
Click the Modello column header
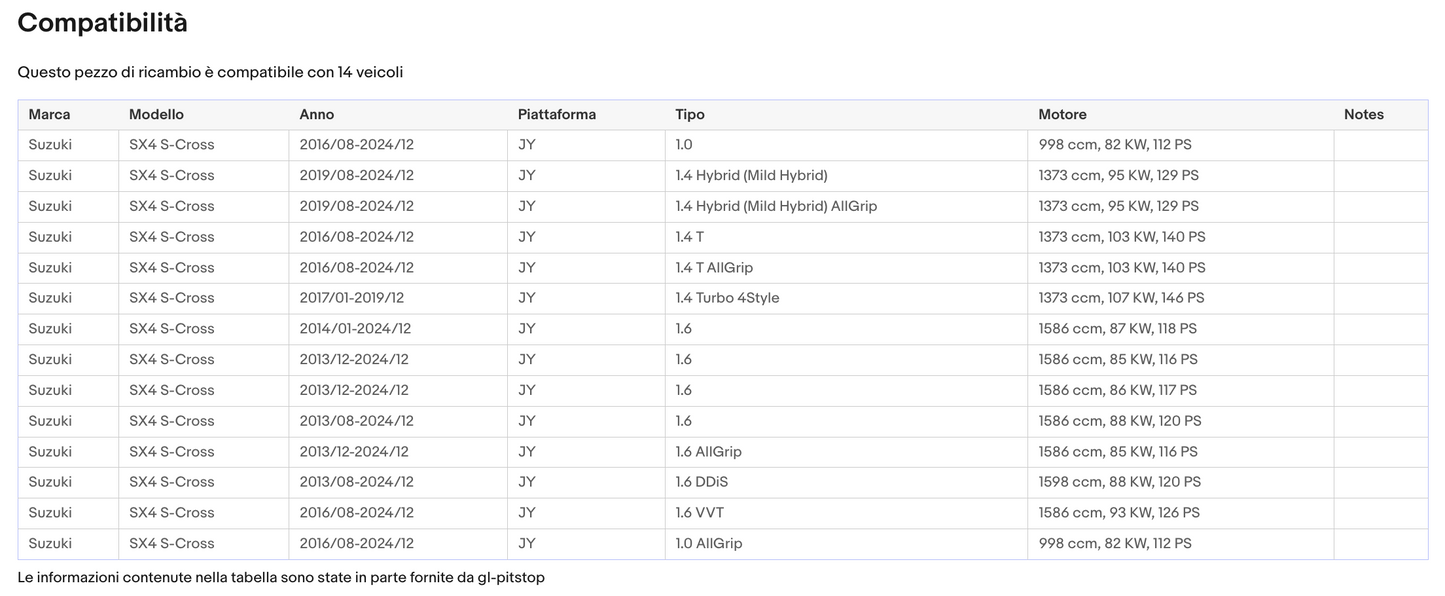(x=156, y=115)
